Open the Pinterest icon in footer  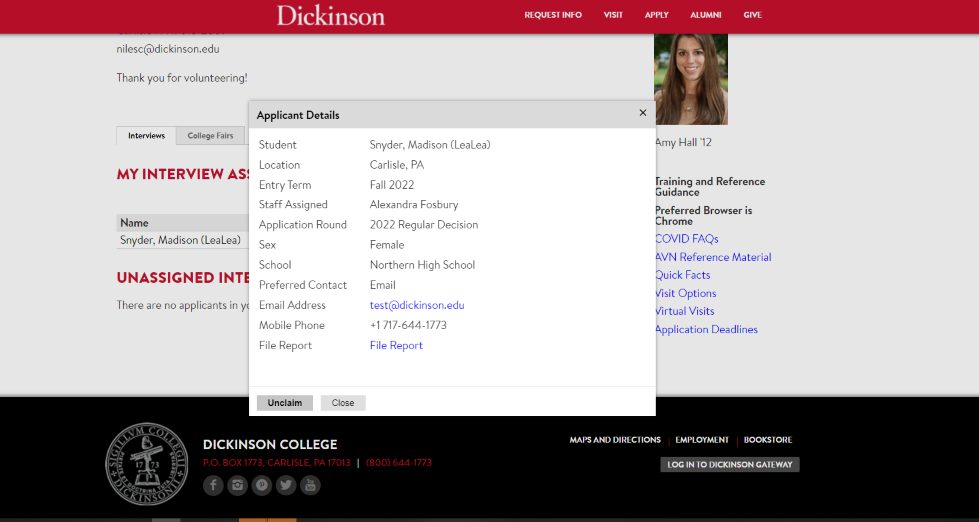click(x=262, y=485)
